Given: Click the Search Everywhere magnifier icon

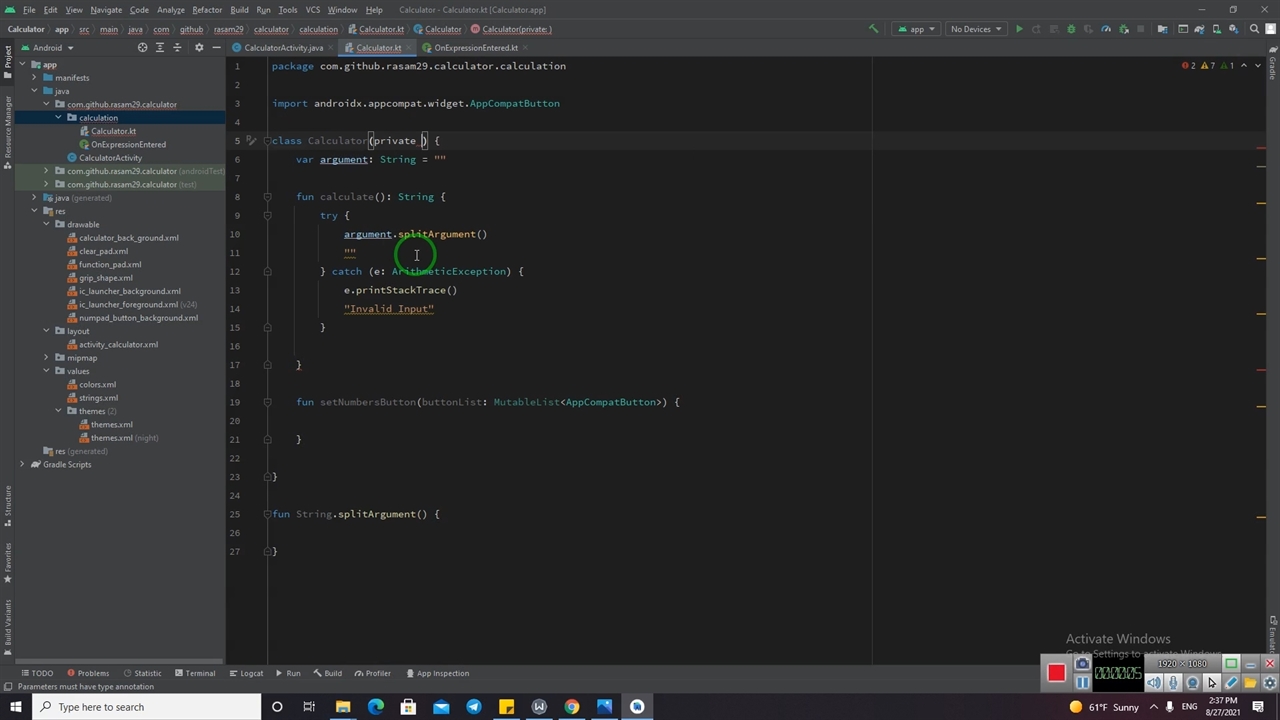Looking at the screenshot, I should 1254,29.
